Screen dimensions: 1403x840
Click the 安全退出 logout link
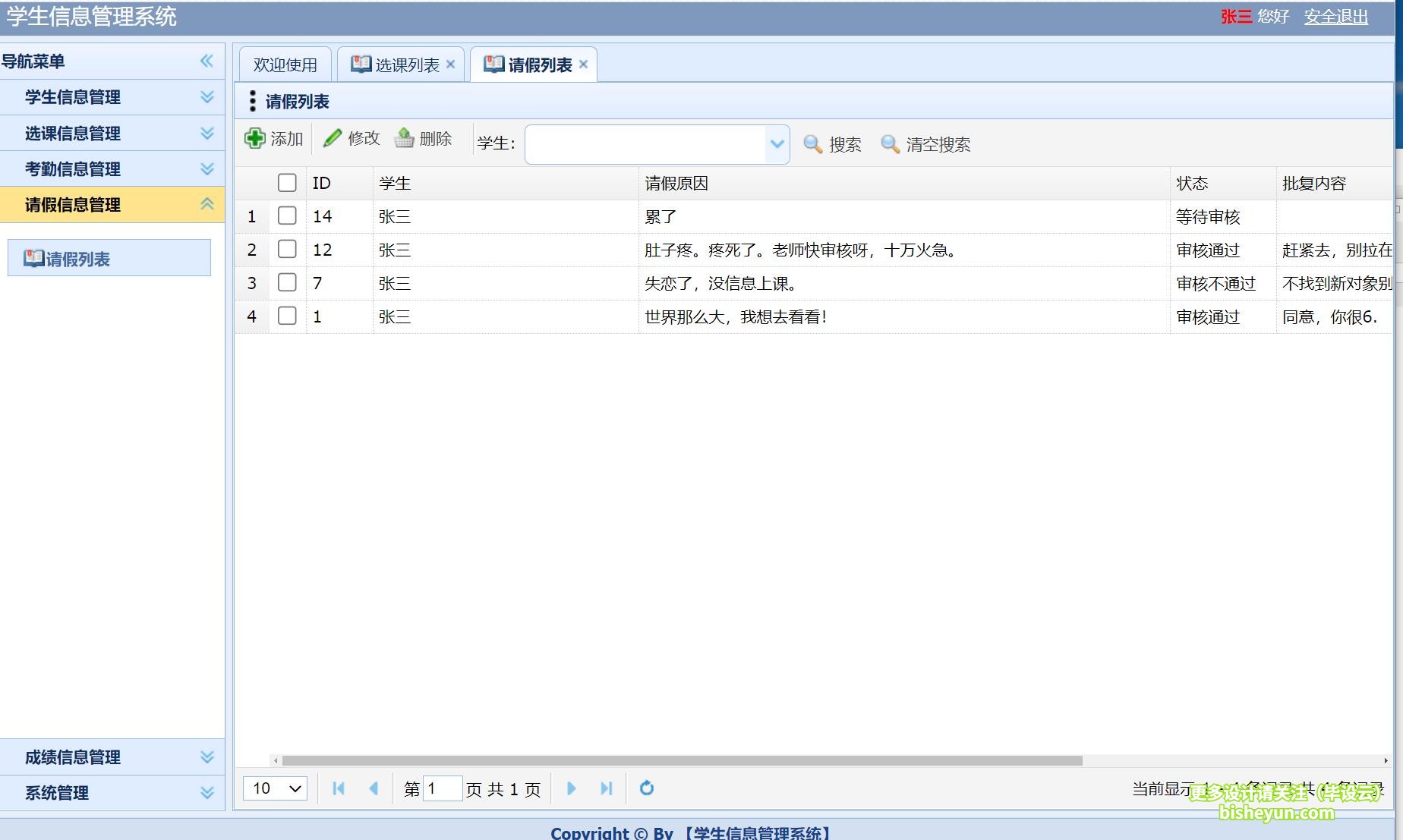(x=1335, y=17)
